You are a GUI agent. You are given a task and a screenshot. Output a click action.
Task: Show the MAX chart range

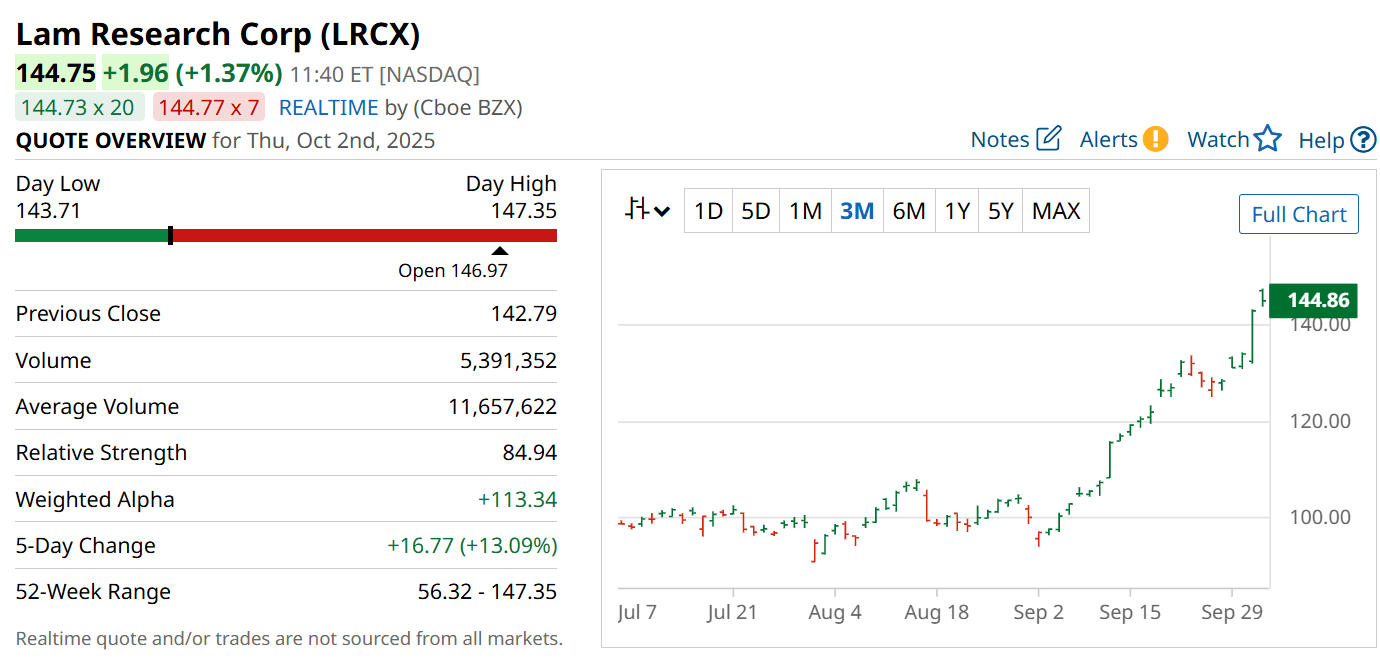[1056, 211]
